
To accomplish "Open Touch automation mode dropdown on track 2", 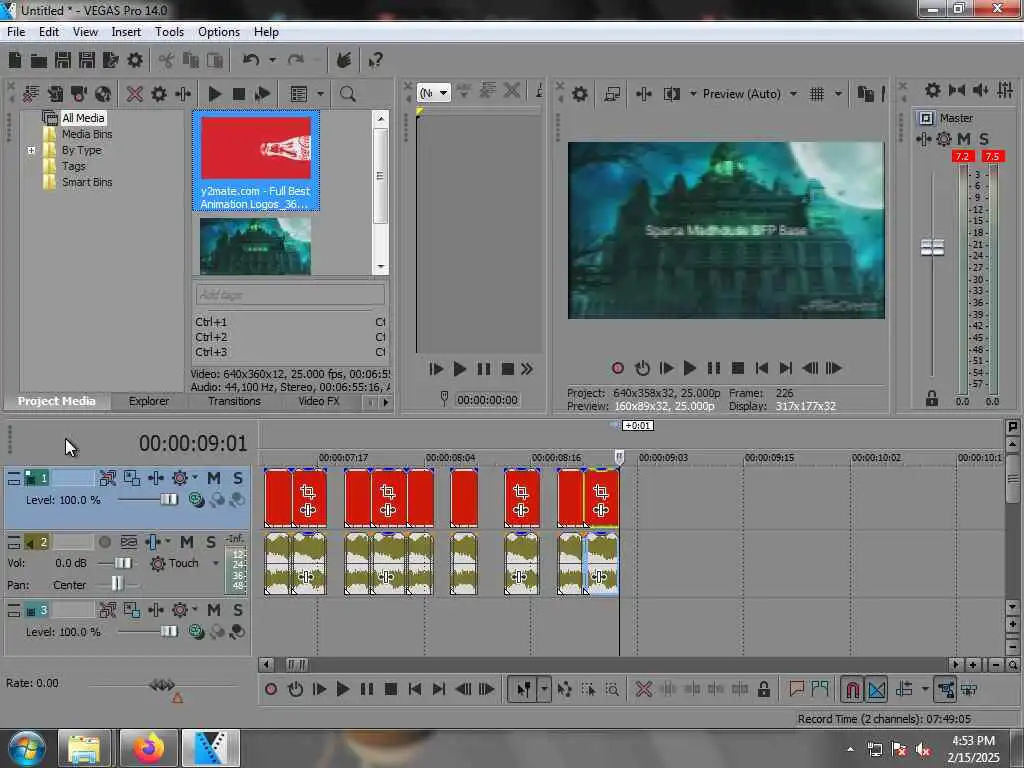I will point(216,563).
